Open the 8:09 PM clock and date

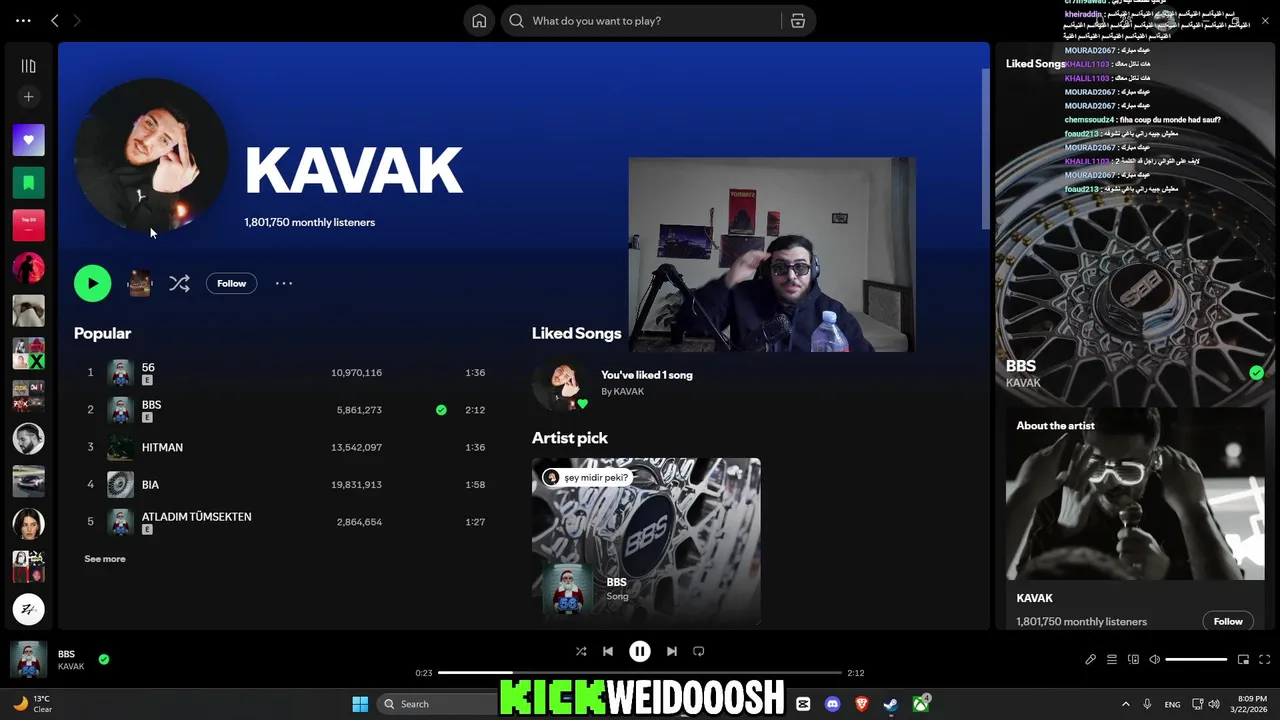pos(1251,704)
